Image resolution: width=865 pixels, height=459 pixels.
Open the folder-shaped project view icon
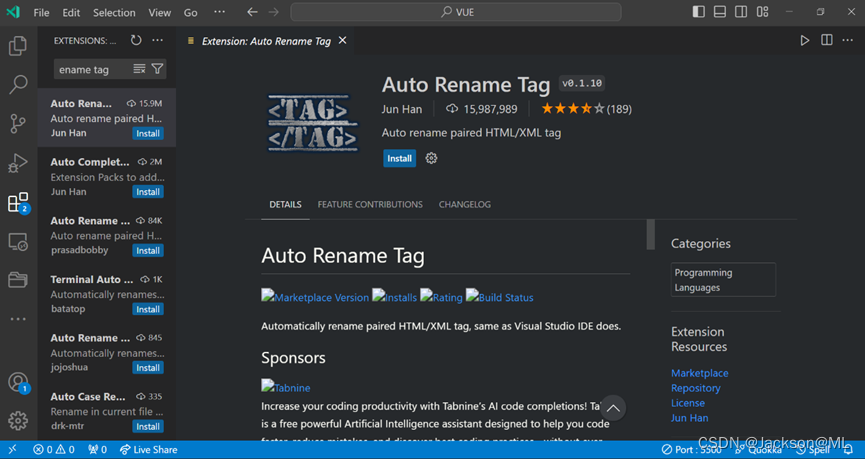(18, 280)
